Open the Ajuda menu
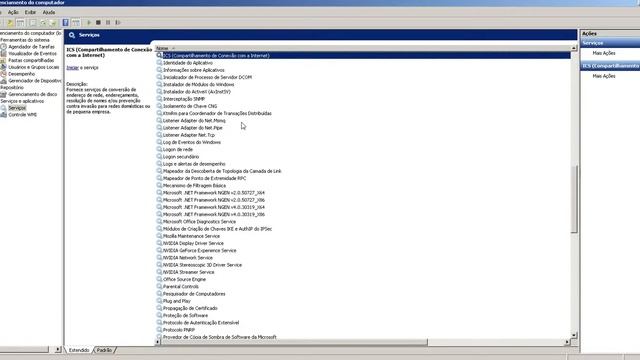Screen dimensions: 640x360 [49, 12]
